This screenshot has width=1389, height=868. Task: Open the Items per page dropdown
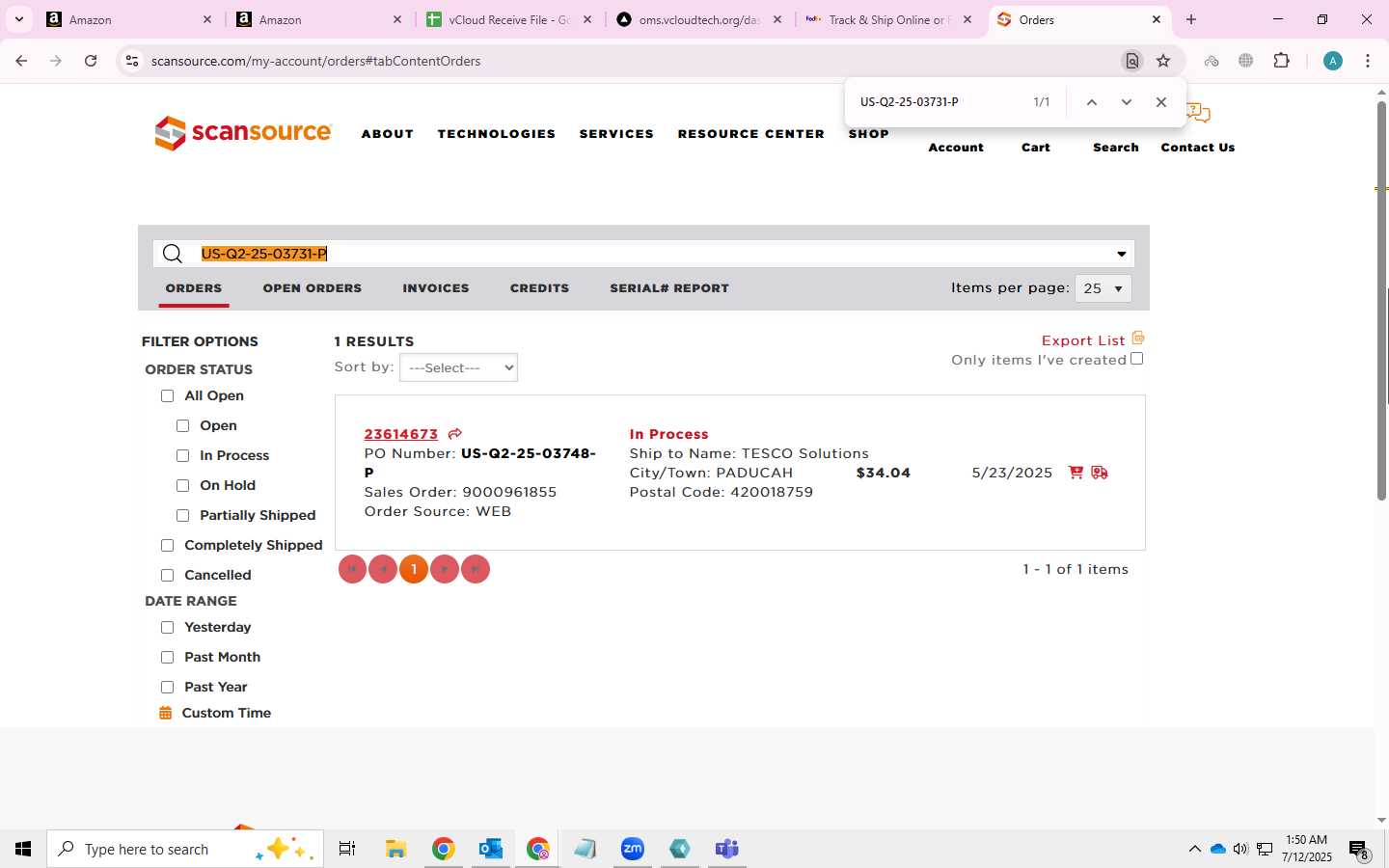coord(1103,288)
